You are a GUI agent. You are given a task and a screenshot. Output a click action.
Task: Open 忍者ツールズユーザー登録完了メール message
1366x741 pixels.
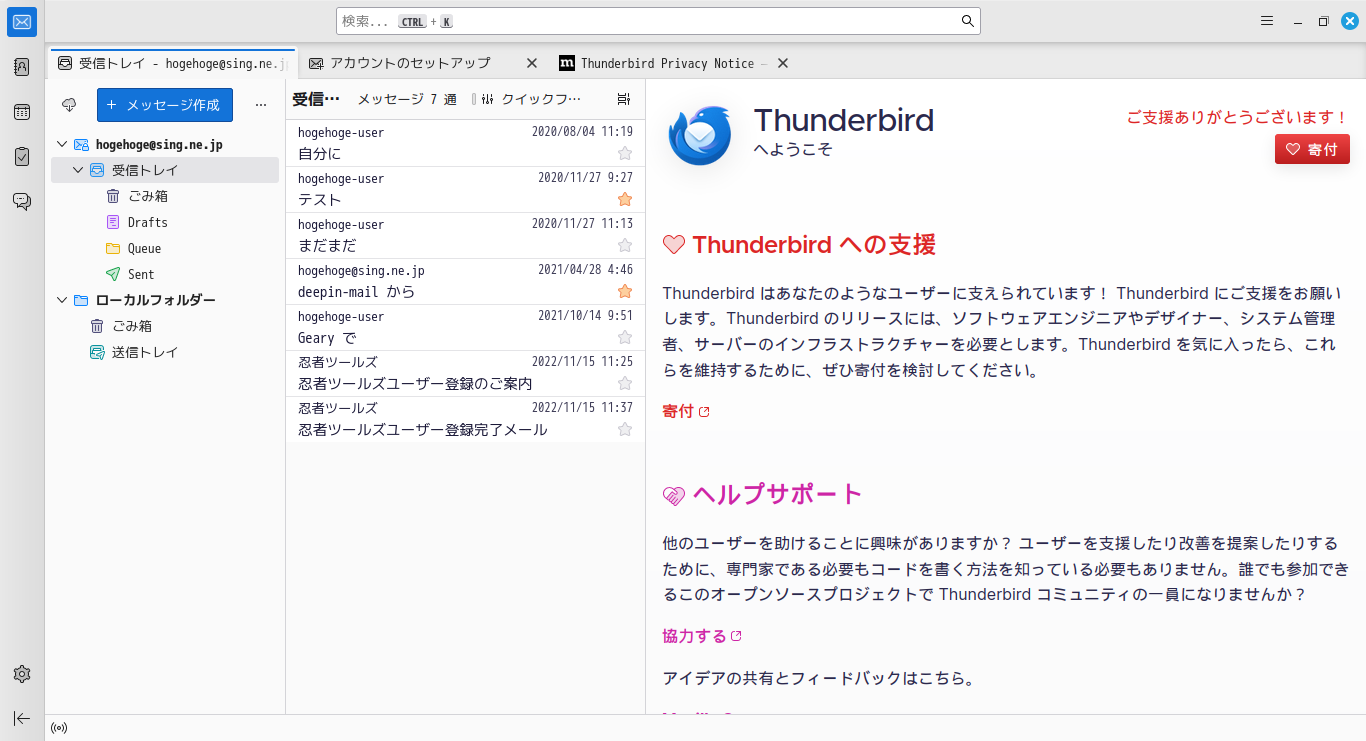tap(465, 420)
